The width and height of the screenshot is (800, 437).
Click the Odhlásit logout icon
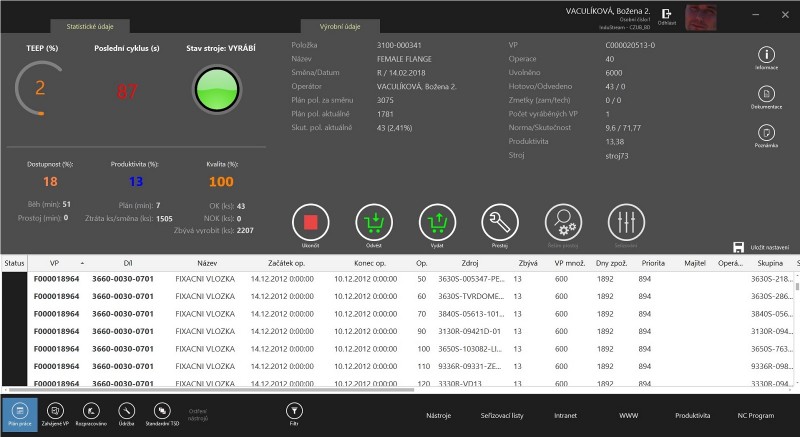pyautogui.click(x=667, y=14)
